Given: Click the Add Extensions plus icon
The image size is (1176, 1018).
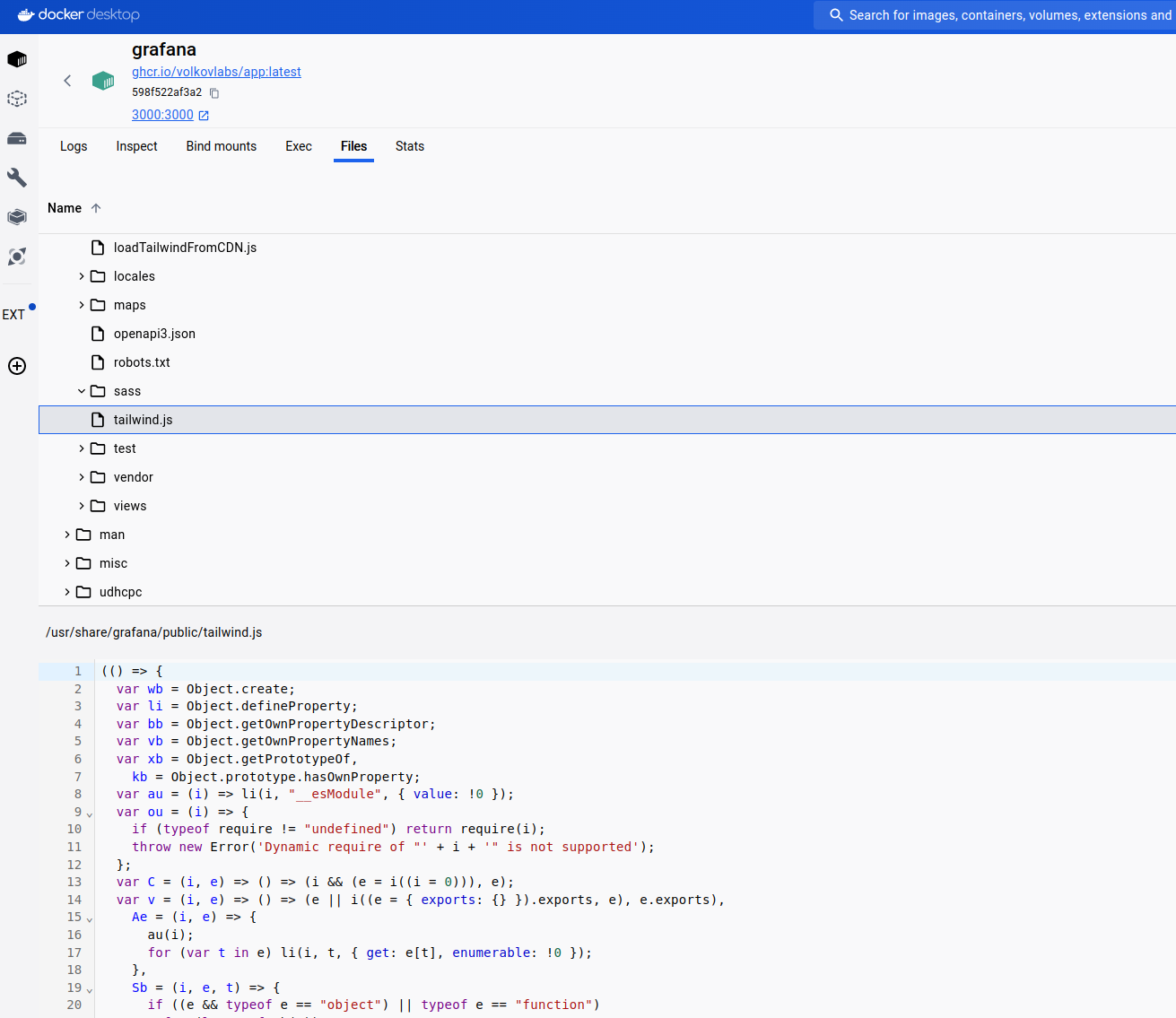Looking at the screenshot, I should point(16,366).
